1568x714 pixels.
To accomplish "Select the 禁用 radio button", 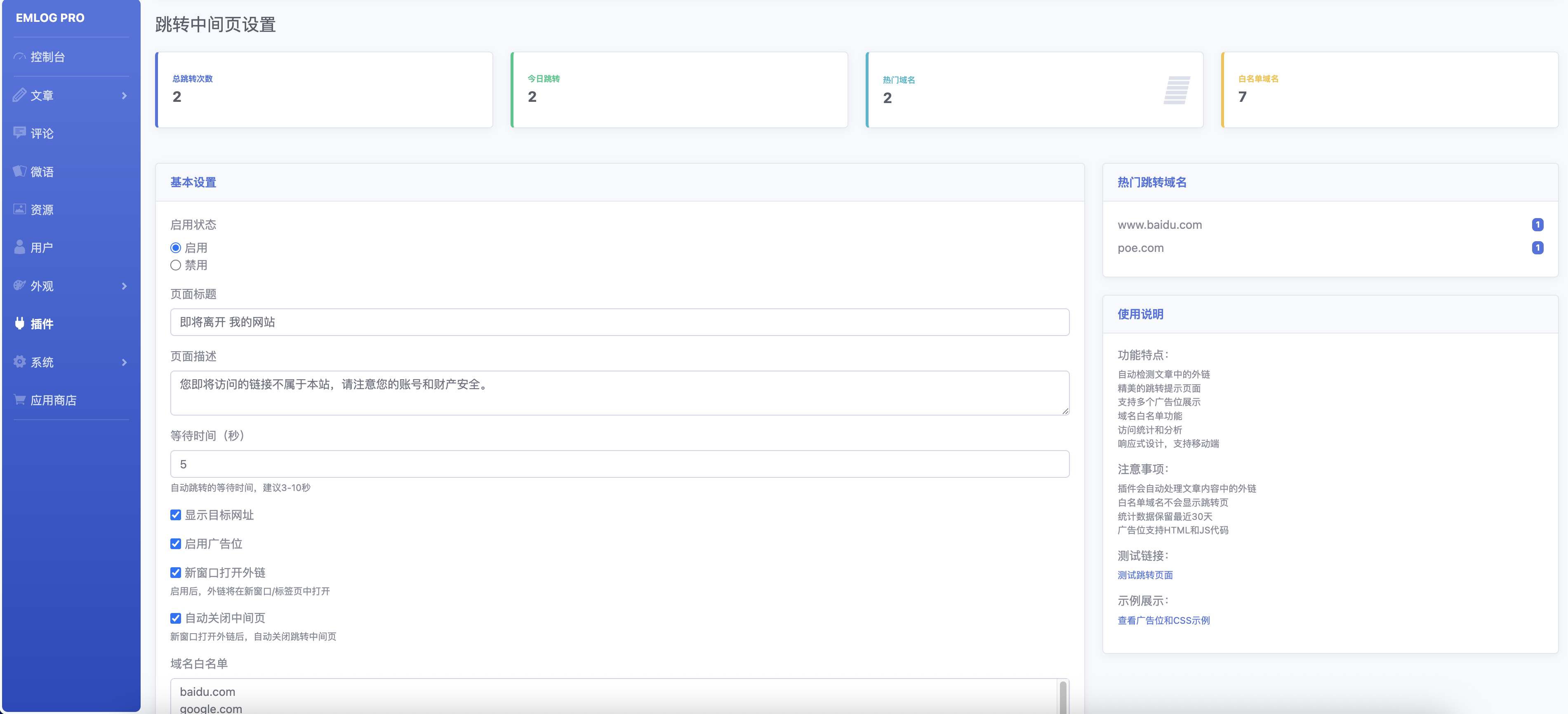I will click(175, 265).
